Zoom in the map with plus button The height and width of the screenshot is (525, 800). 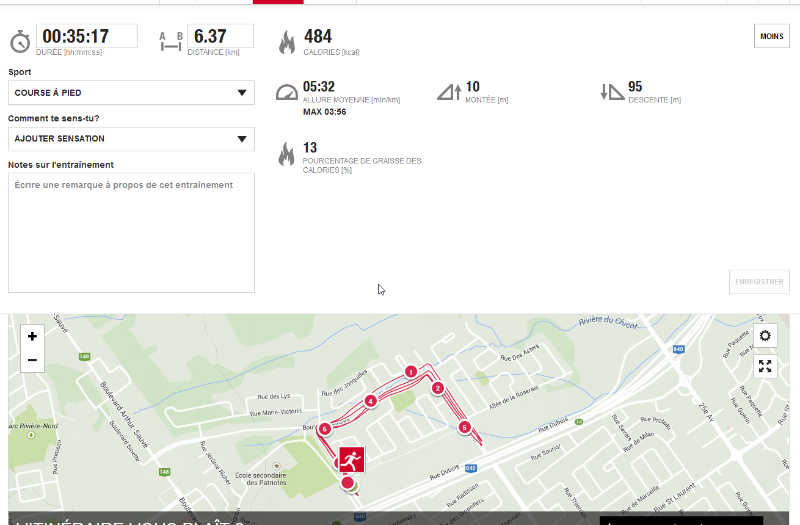click(x=32, y=336)
